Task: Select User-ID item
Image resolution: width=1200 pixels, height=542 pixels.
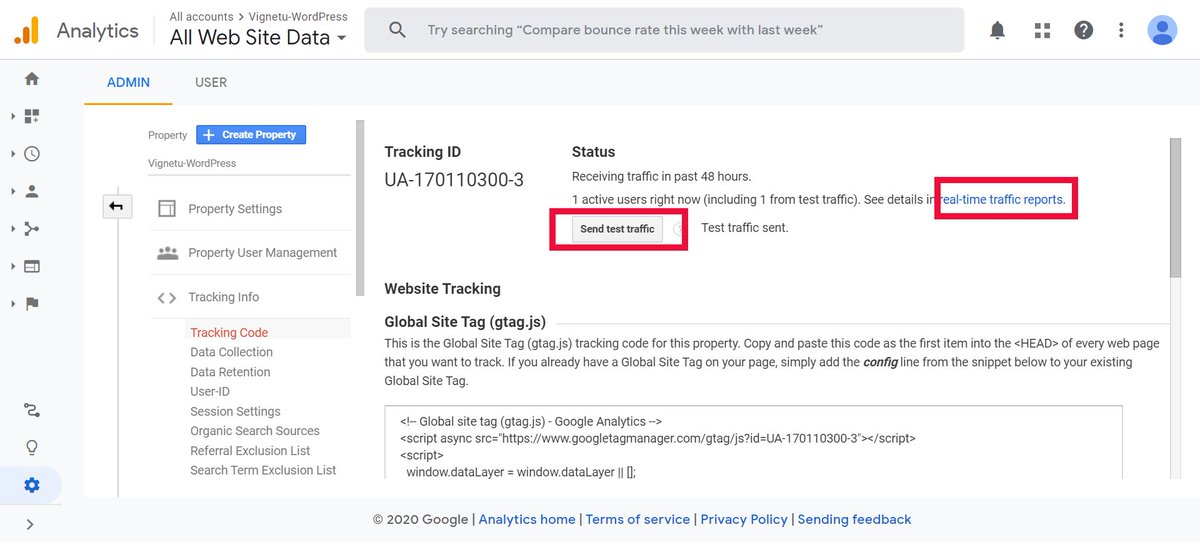Action: click(x=210, y=392)
